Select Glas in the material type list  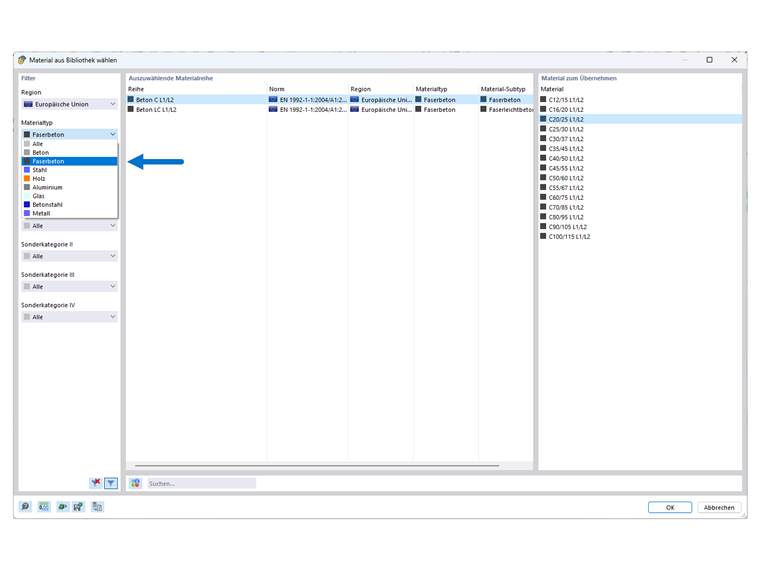click(x=69, y=196)
